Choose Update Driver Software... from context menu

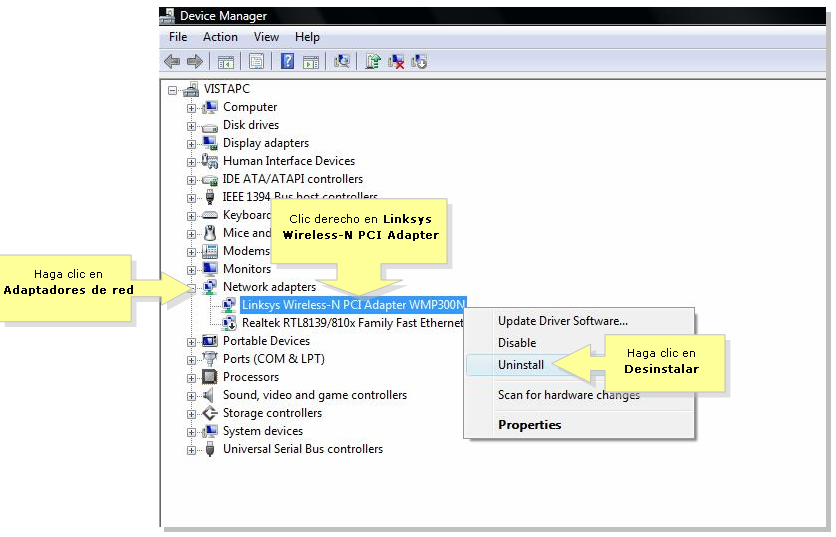pyautogui.click(x=580, y=321)
